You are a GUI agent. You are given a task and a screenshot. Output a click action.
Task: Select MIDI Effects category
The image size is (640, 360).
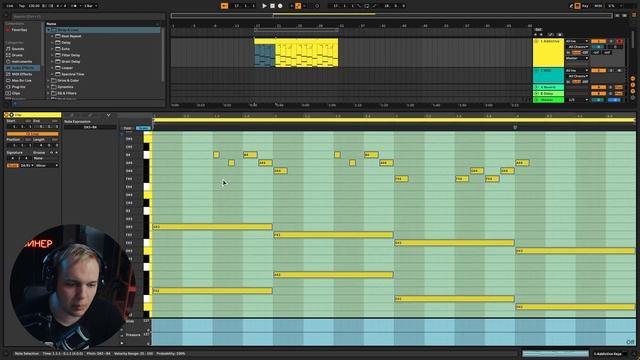coord(22,74)
